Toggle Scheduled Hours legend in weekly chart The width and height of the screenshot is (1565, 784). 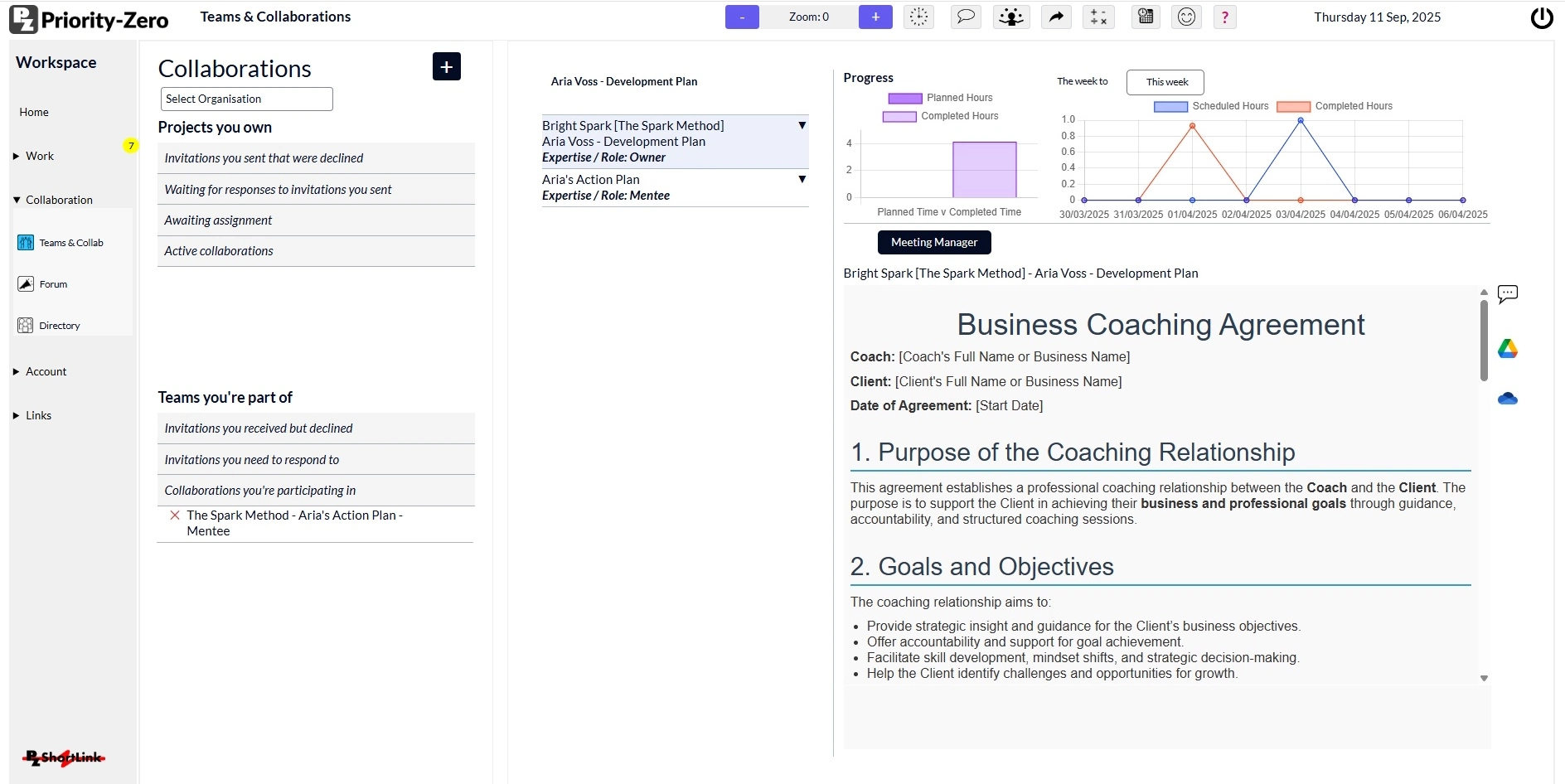1212,106
